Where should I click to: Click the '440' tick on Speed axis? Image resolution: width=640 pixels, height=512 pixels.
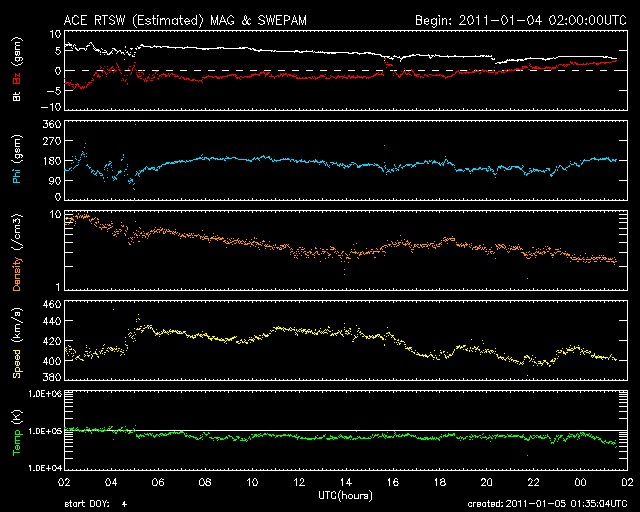point(52,321)
